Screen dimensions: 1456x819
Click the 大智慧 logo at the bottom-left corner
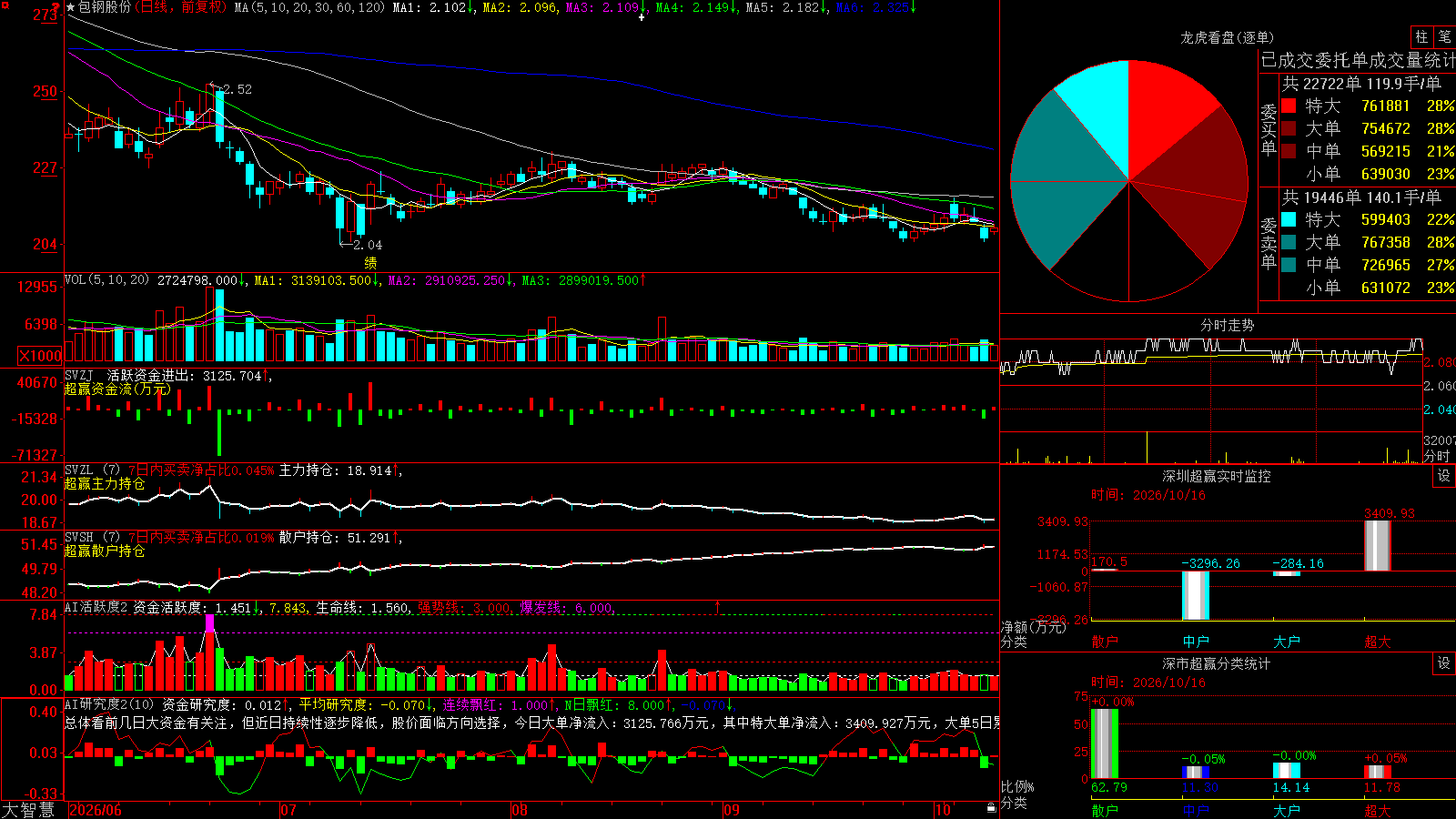point(28,810)
